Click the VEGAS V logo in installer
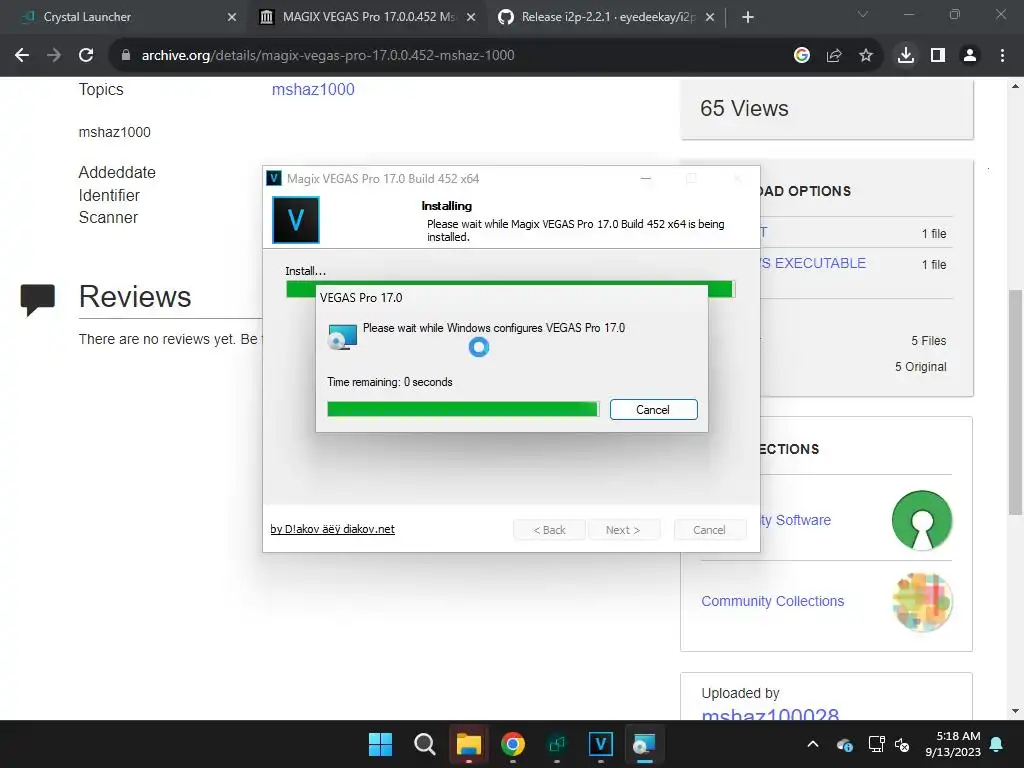 click(x=296, y=220)
